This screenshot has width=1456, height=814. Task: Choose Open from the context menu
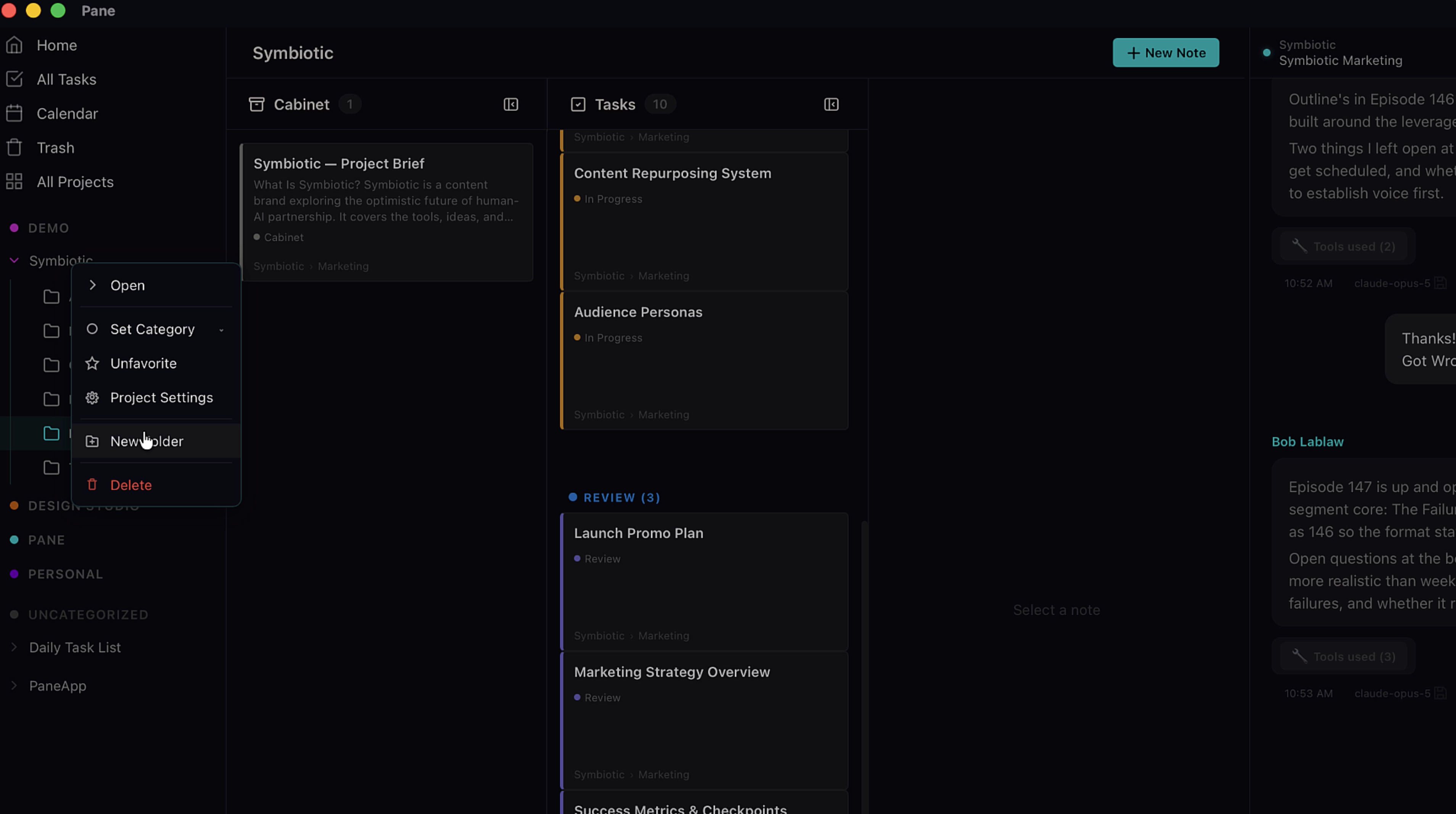tap(156, 285)
